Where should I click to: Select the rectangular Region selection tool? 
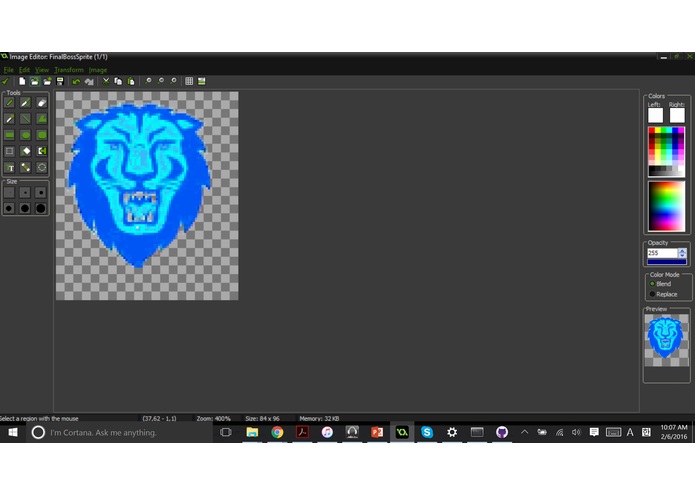tap(9, 151)
